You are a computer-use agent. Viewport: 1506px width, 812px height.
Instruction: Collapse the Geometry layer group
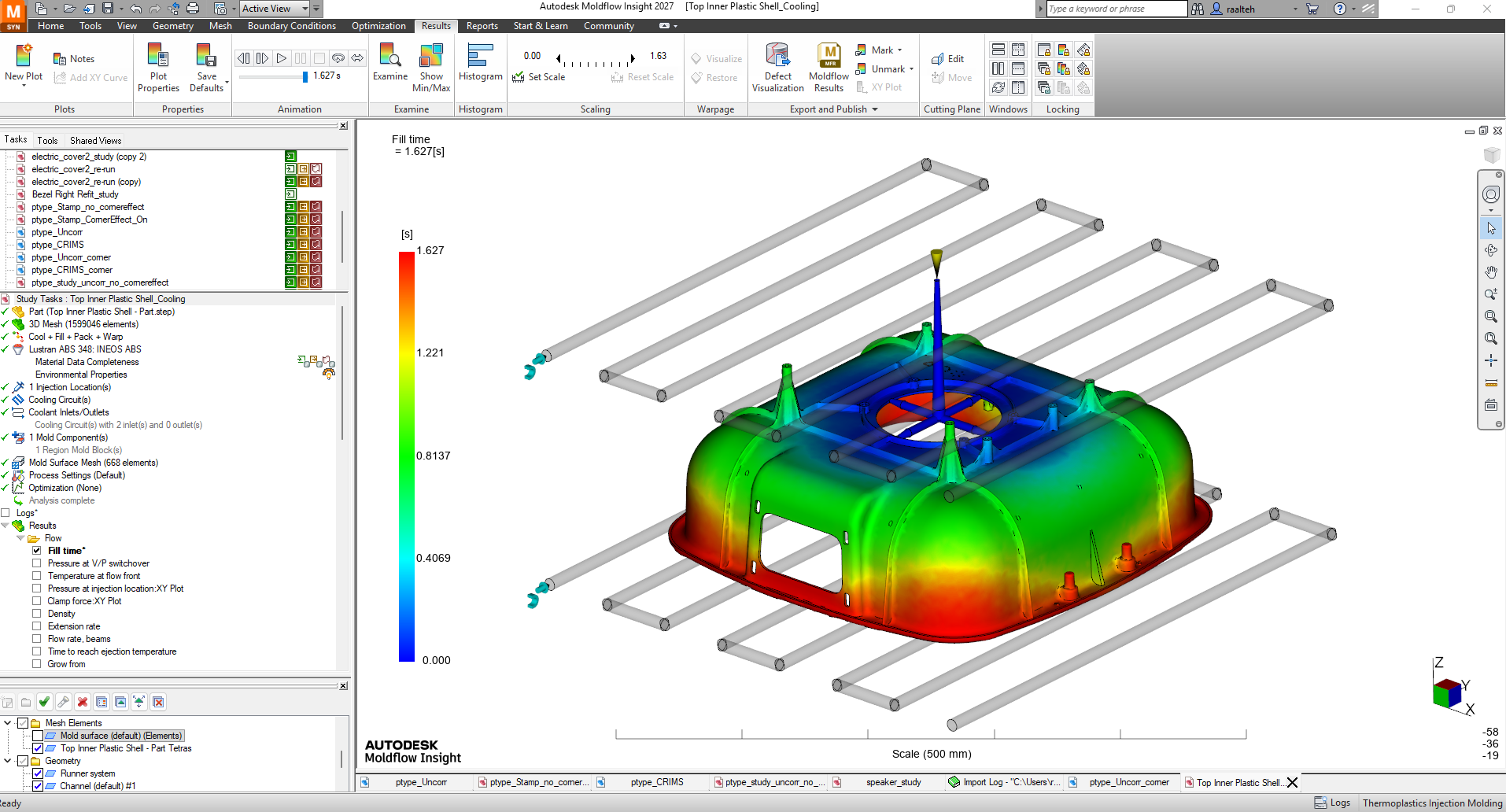(x=8, y=761)
